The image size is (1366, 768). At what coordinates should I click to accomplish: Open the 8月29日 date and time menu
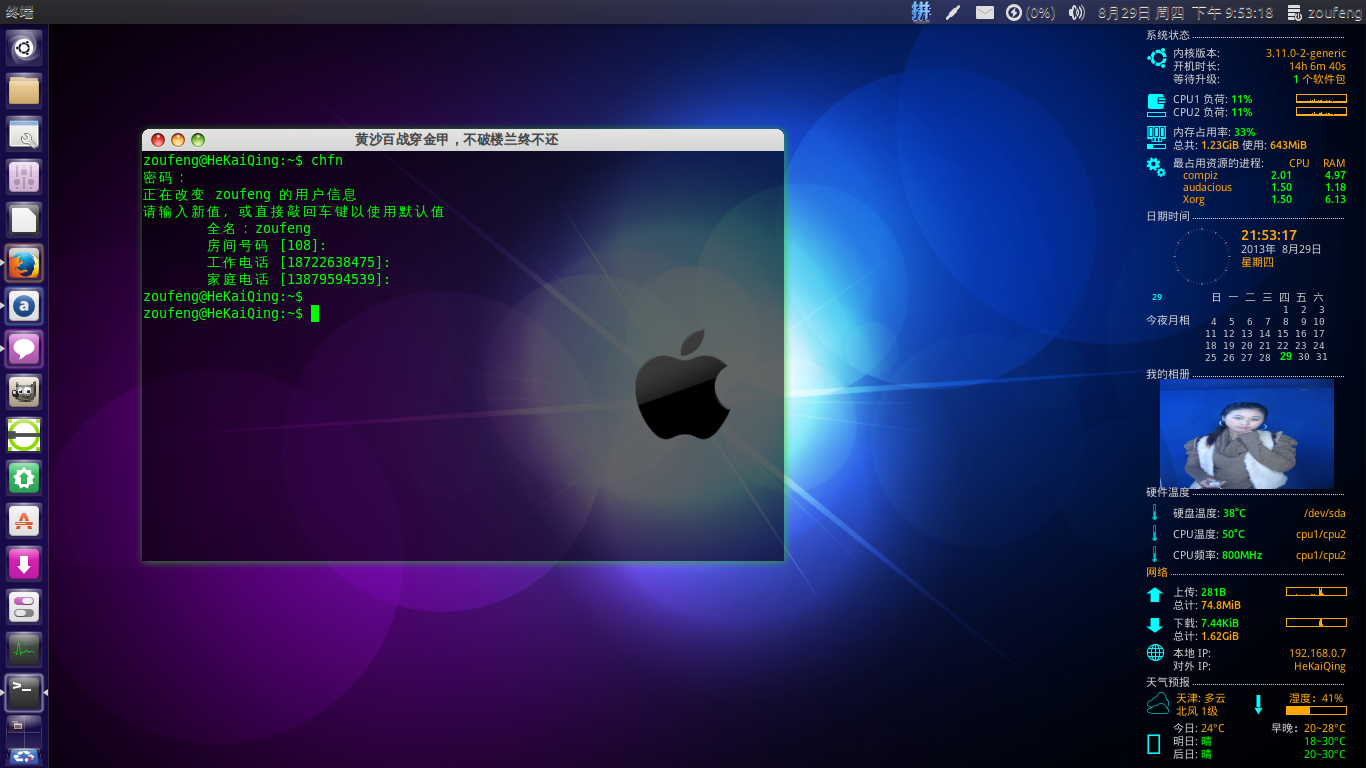tap(1185, 12)
